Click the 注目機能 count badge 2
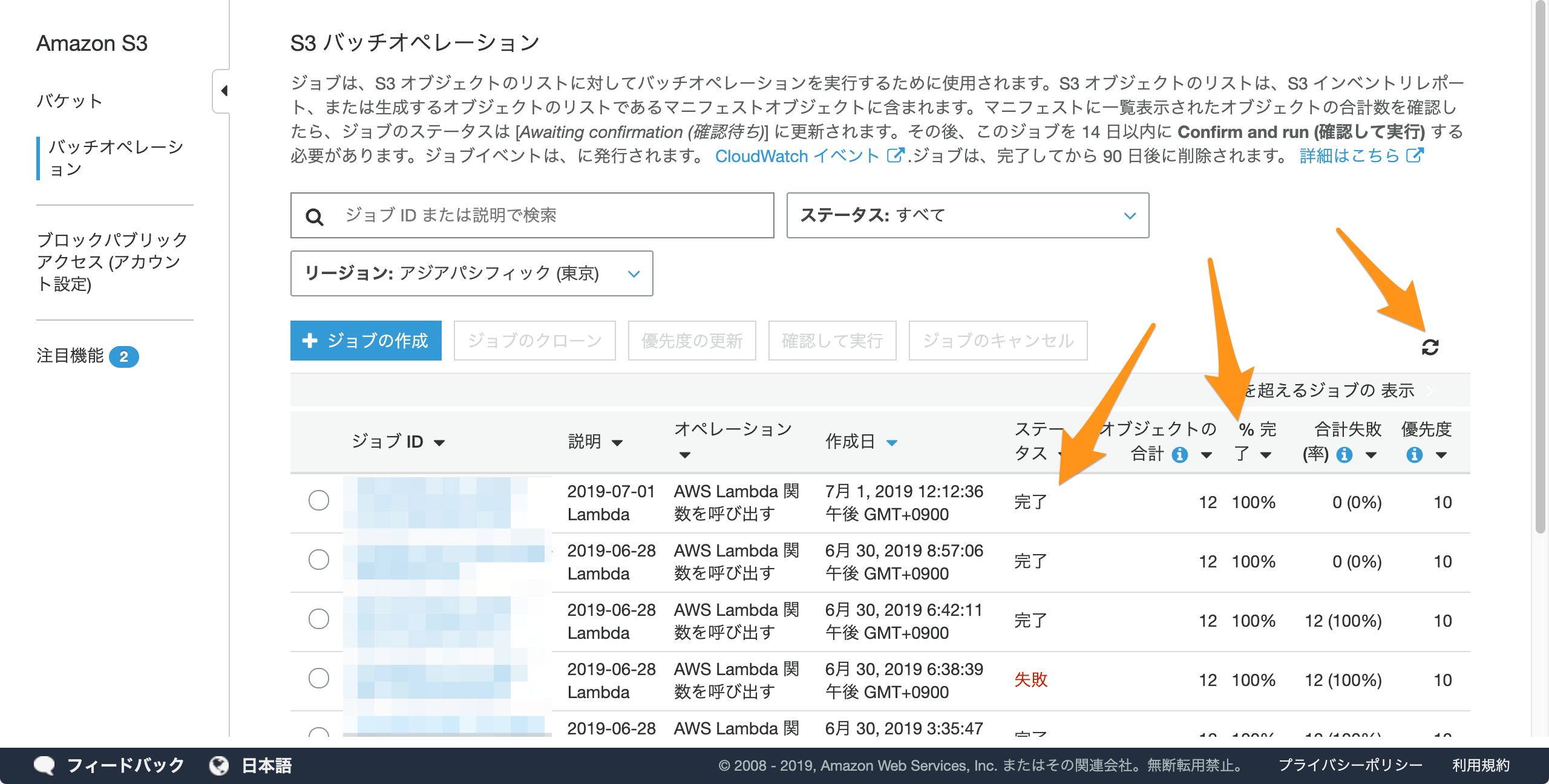 [x=124, y=356]
